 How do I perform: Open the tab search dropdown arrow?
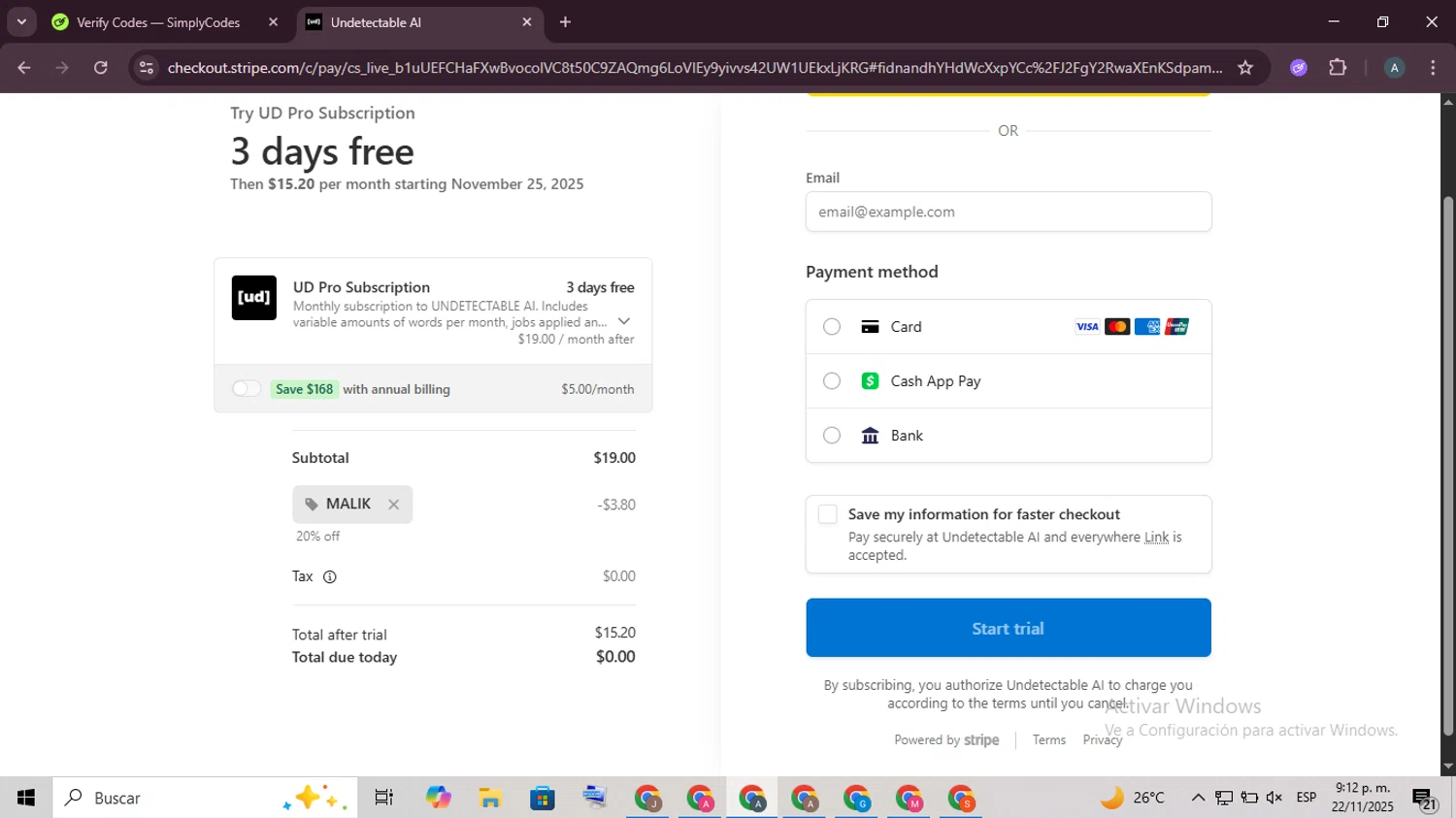pos(21,21)
